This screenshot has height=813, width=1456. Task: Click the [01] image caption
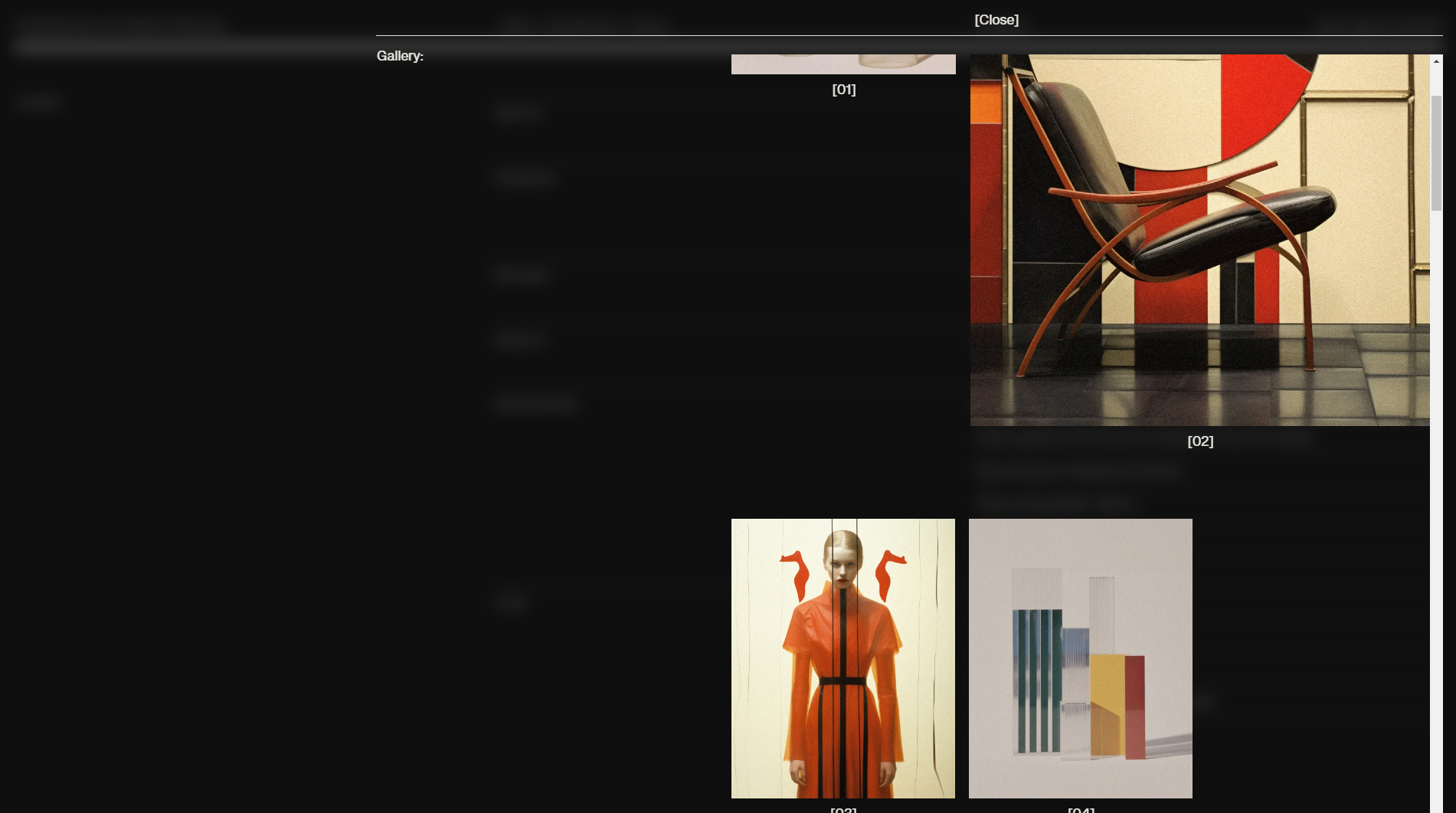(843, 90)
